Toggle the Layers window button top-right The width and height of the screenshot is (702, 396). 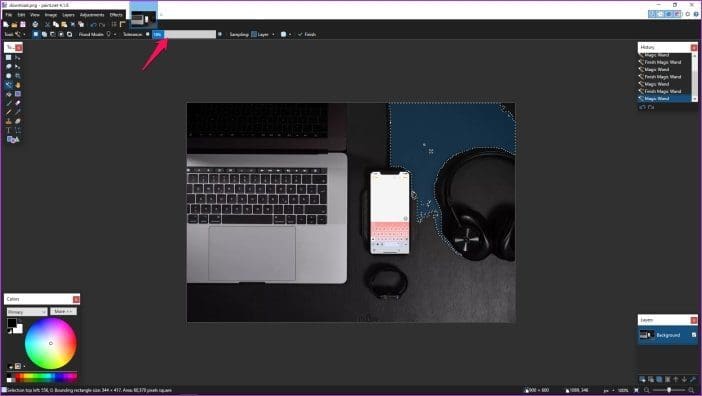[x=669, y=14]
